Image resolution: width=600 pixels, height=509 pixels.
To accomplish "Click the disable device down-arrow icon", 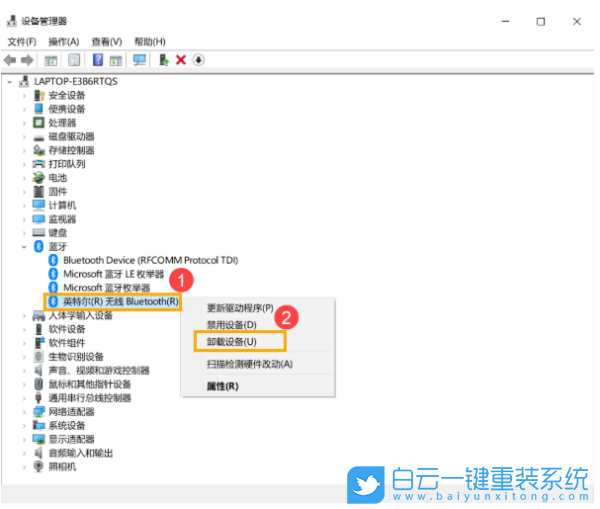I will (x=199, y=60).
